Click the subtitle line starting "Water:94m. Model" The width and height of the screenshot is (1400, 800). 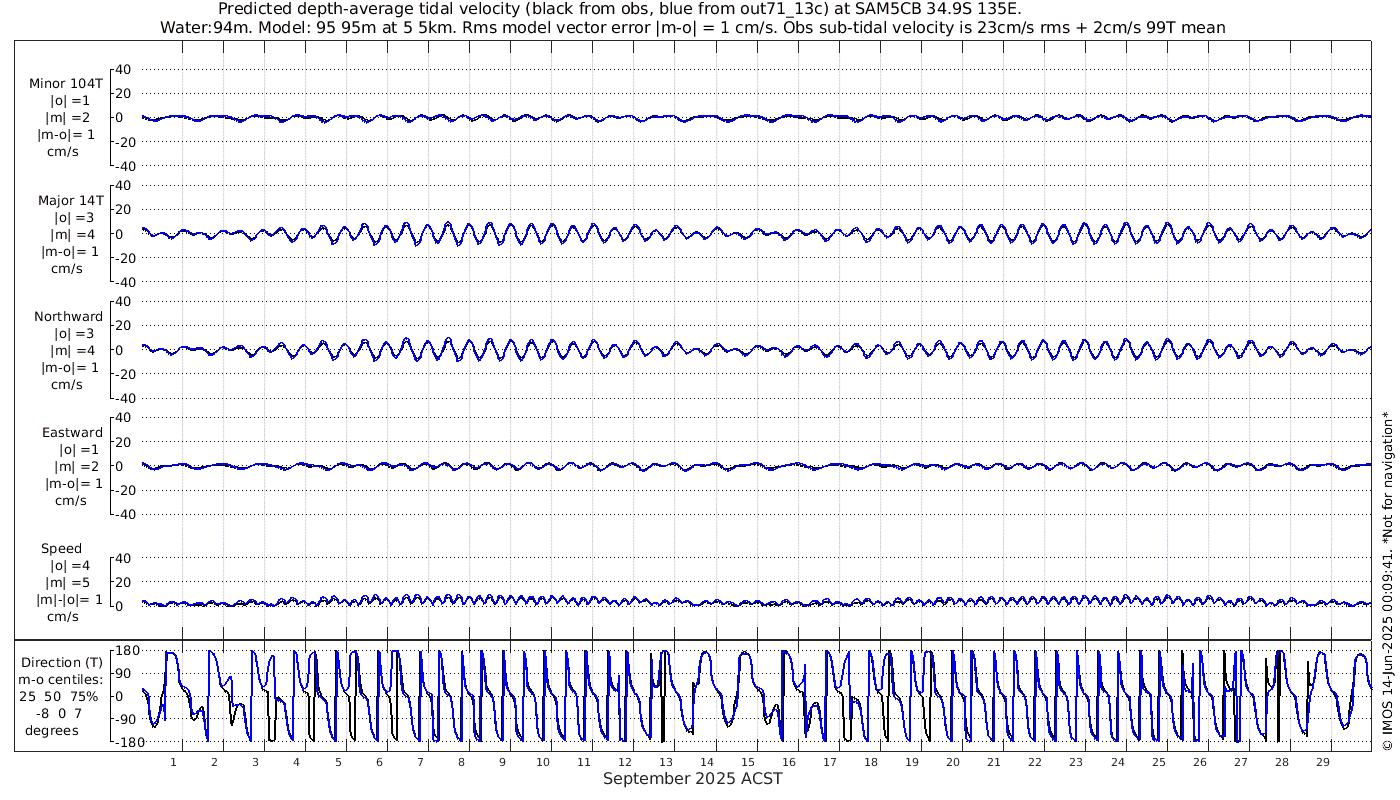[x=693, y=27]
